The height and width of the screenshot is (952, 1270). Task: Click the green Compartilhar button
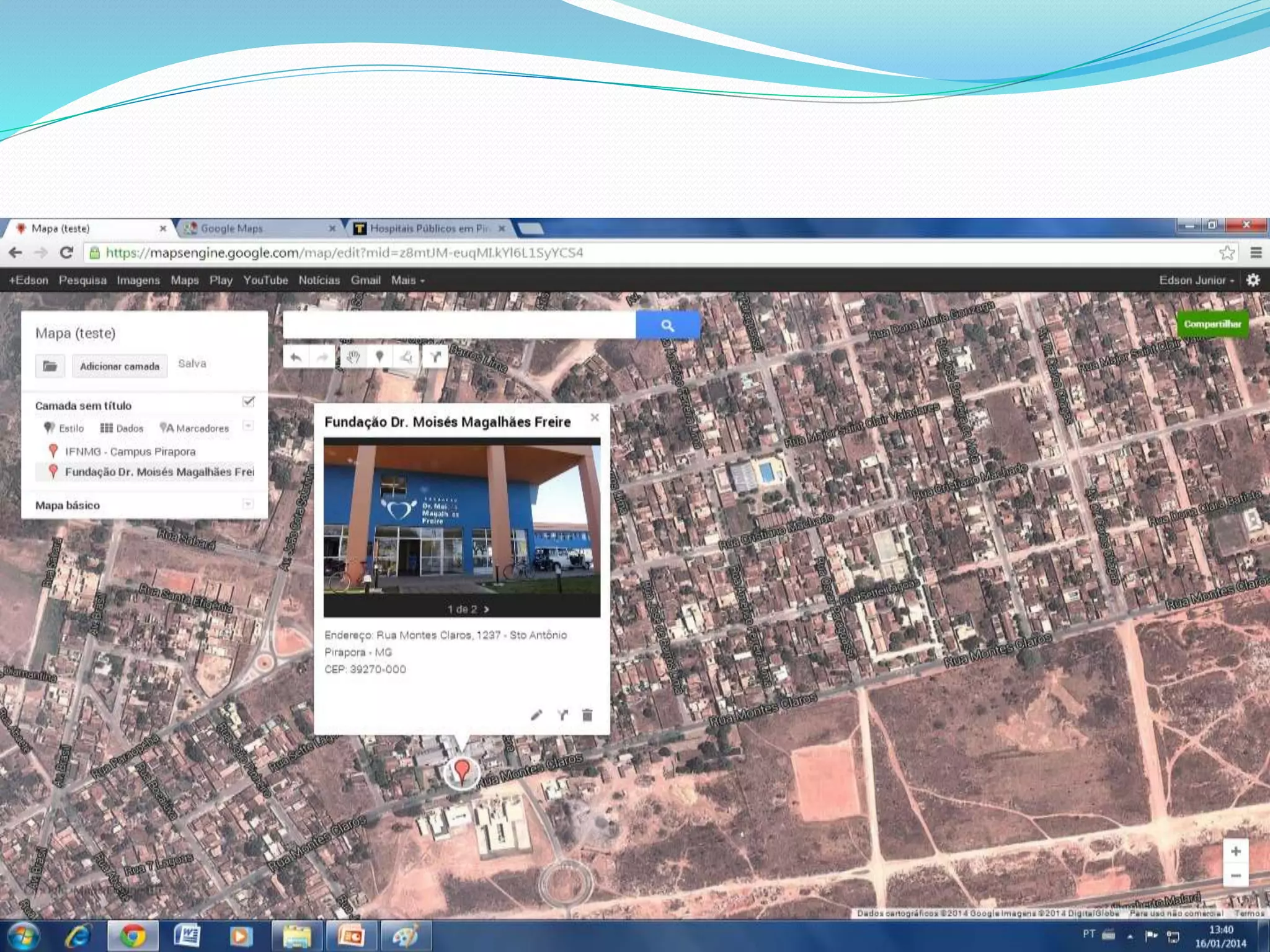(x=1212, y=324)
